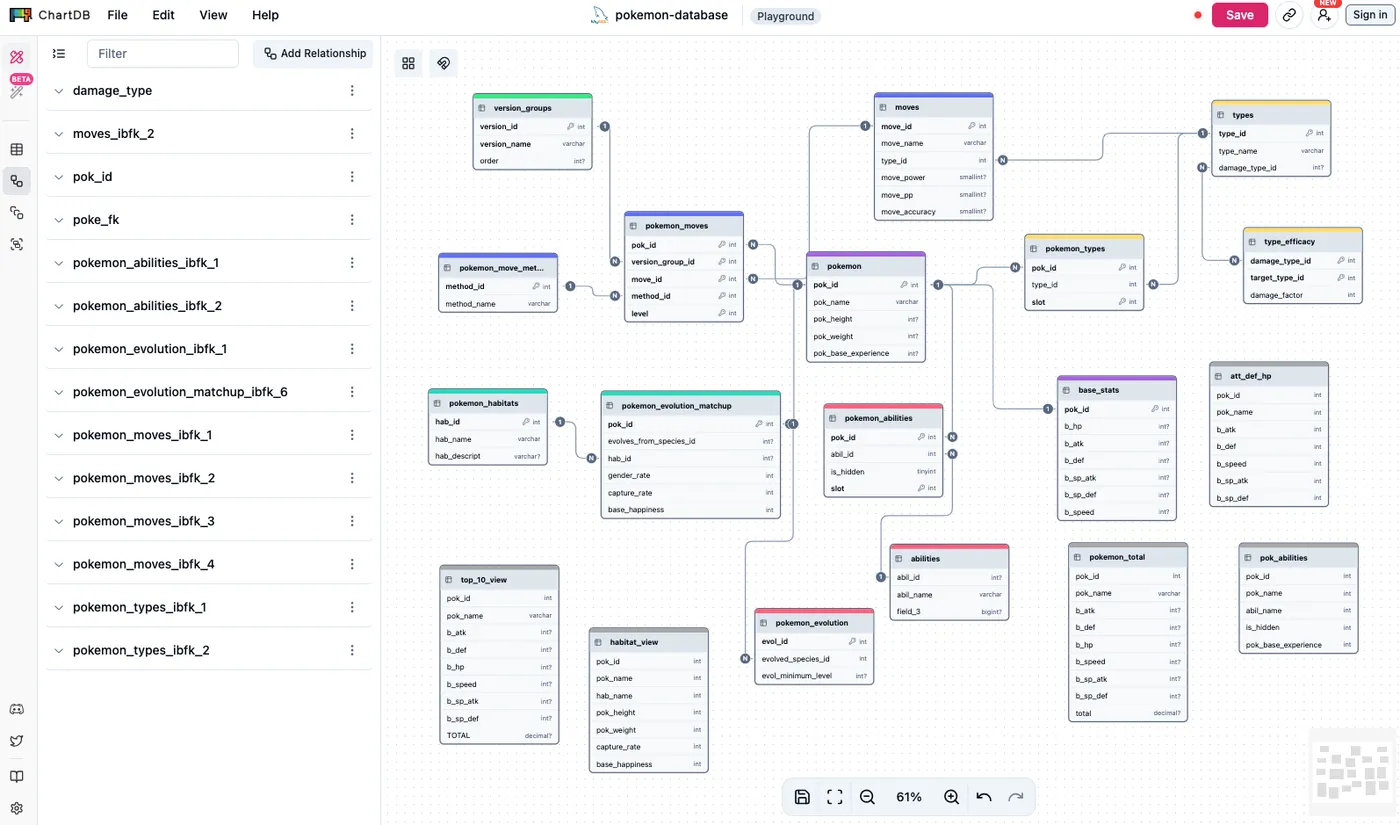The height and width of the screenshot is (825, 1400).
Task: Click the 61% zoom level button
Action: (x=909, y=797)
